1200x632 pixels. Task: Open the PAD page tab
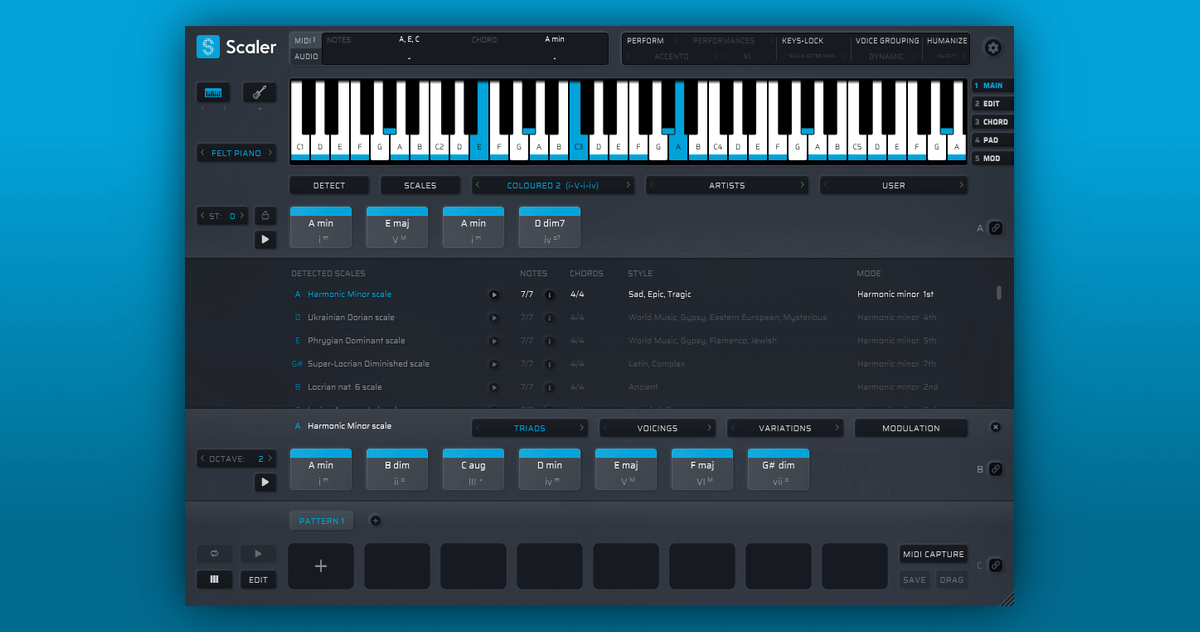tap(993, 140)
